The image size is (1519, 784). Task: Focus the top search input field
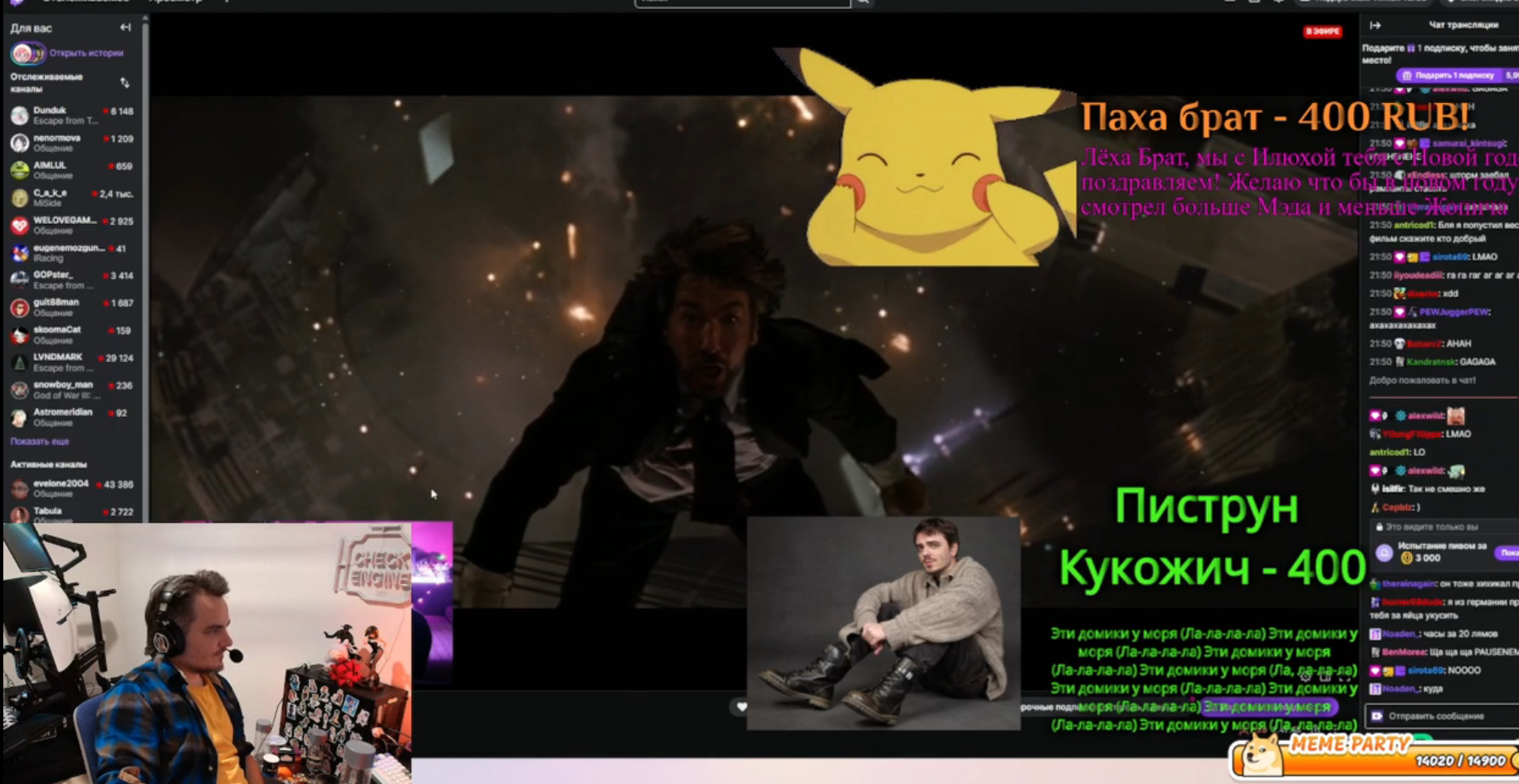coord(742,2)
